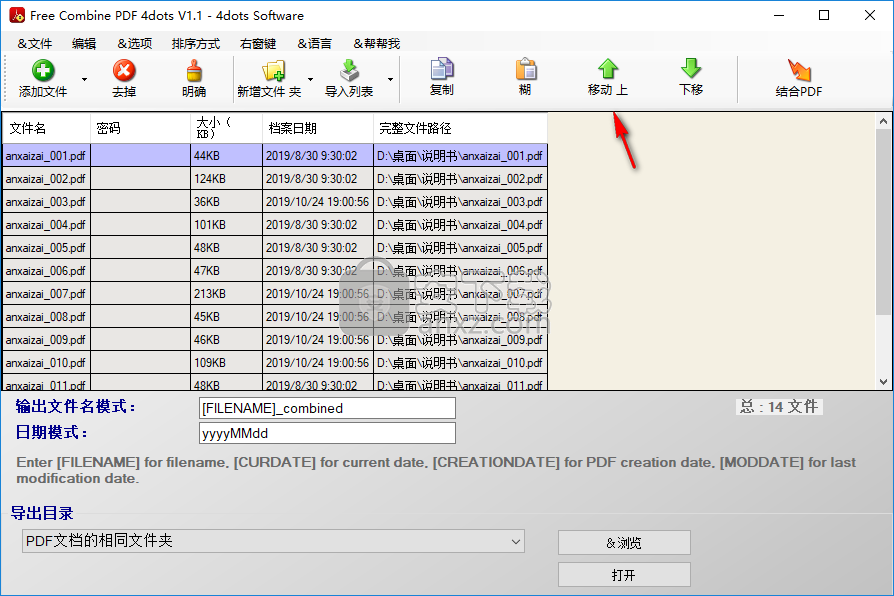Open the 排序方式 menu

click(x=196, y=43)
